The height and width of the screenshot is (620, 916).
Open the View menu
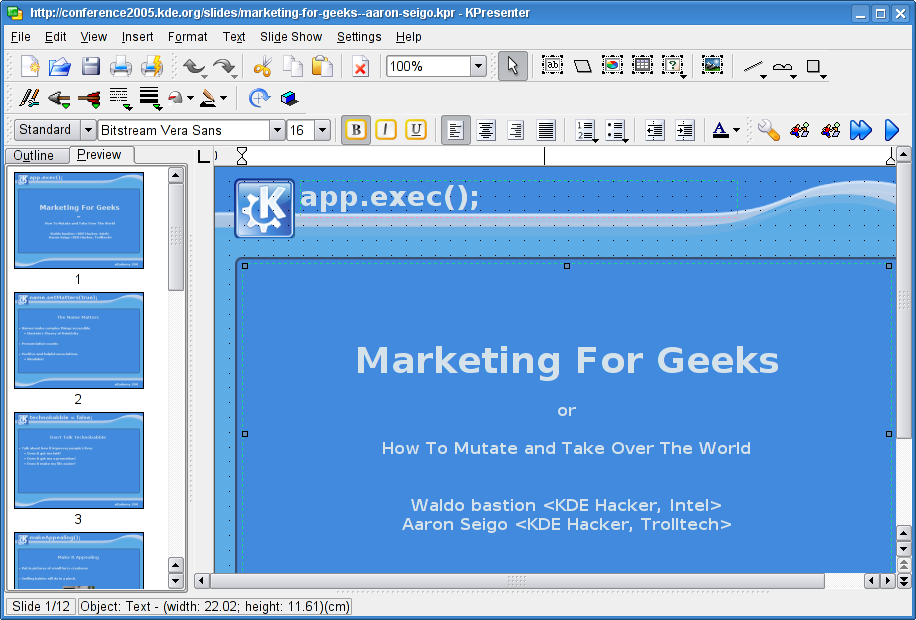pyautogui.click(x=93, y=37)
